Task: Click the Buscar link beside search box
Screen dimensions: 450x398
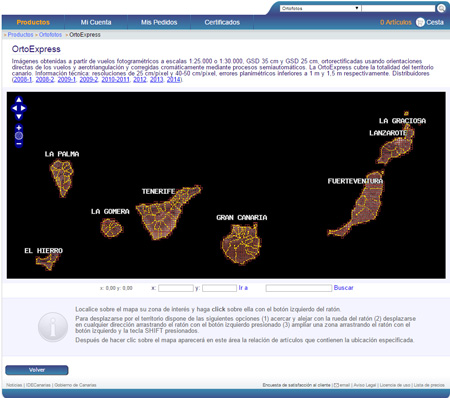Action: click(x=343, y=288)
